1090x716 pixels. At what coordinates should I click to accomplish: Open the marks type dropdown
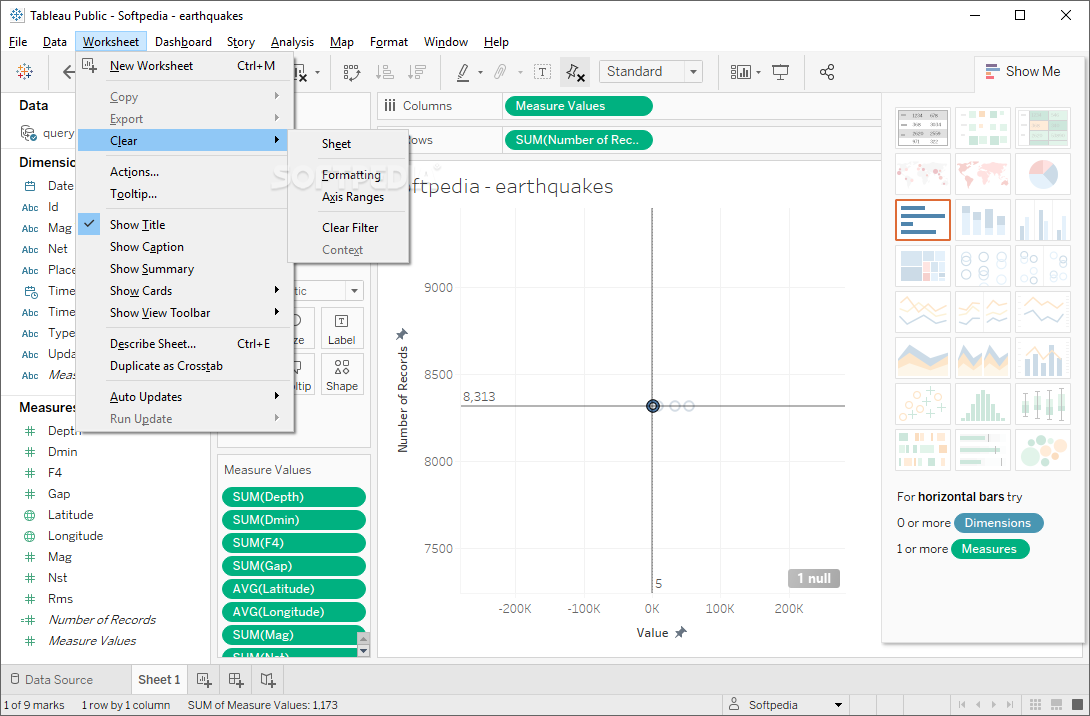click(355, 291)
